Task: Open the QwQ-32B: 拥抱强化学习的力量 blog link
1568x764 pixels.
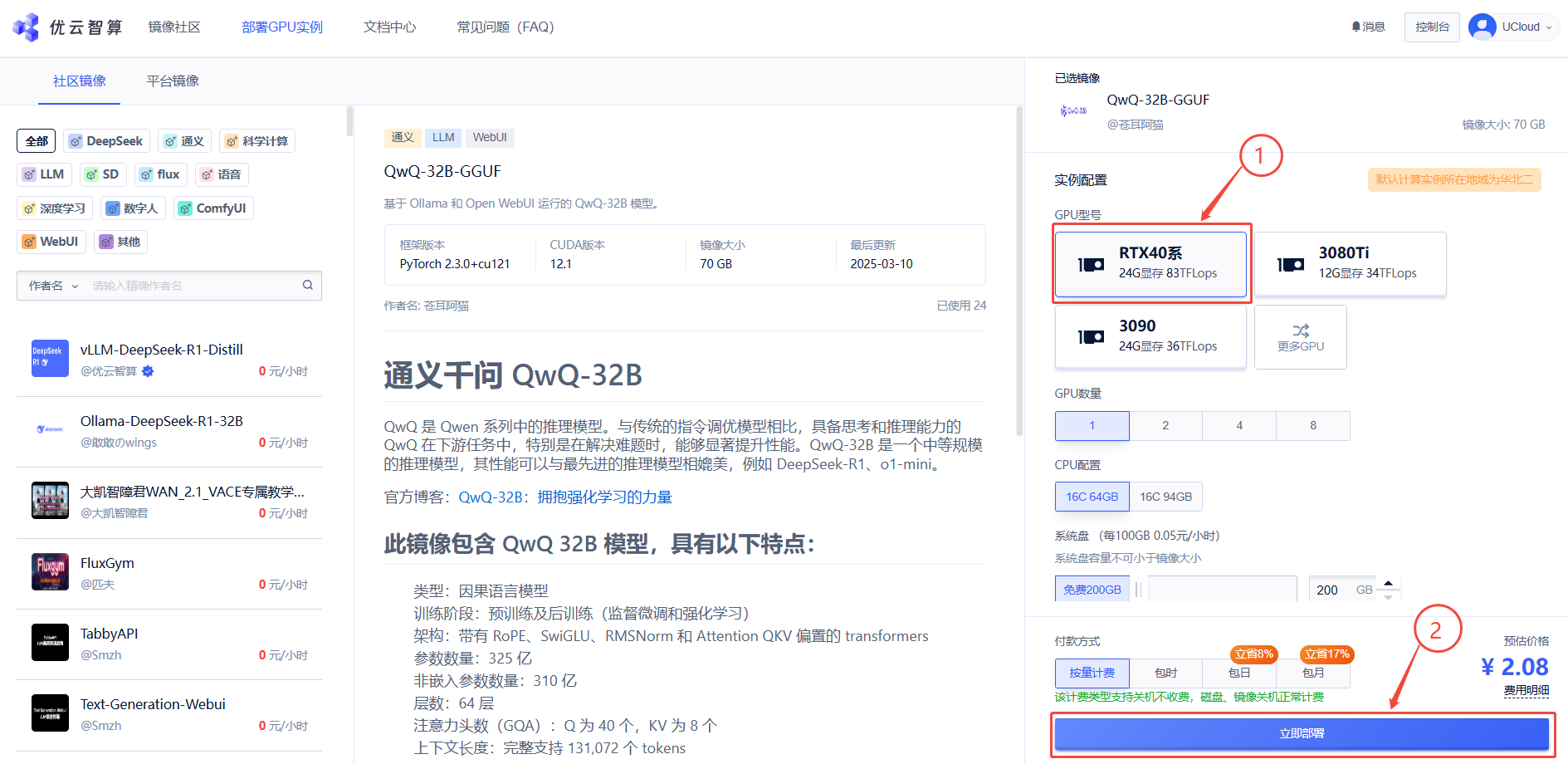Action: (565, 497)
